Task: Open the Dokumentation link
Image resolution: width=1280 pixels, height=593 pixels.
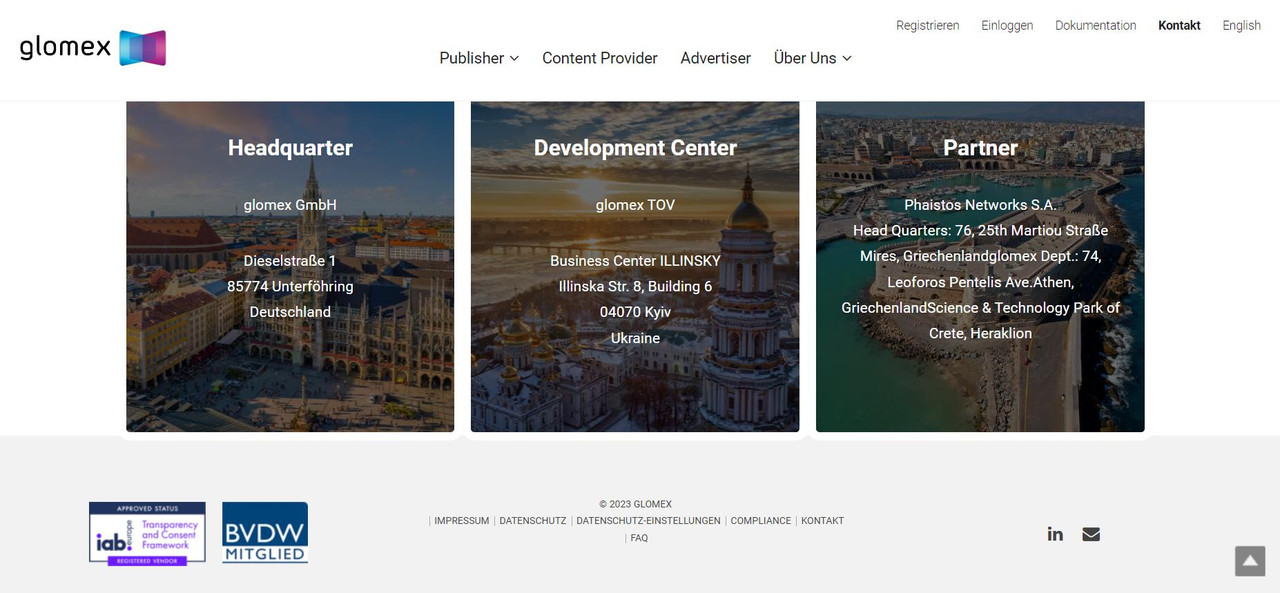Action: click(1096, 26)
